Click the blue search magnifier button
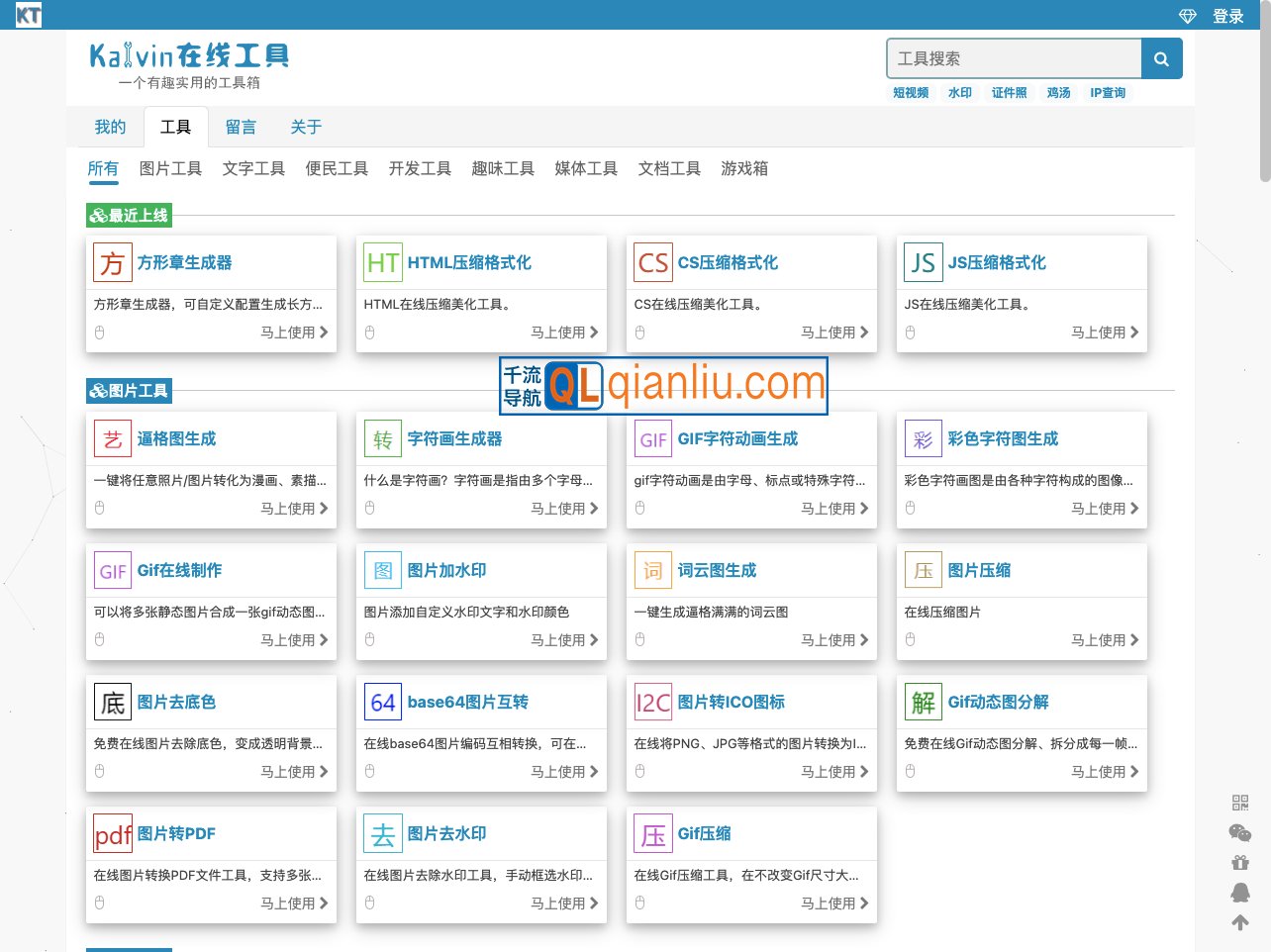 pyautogui.click(x=1161, y=58)
